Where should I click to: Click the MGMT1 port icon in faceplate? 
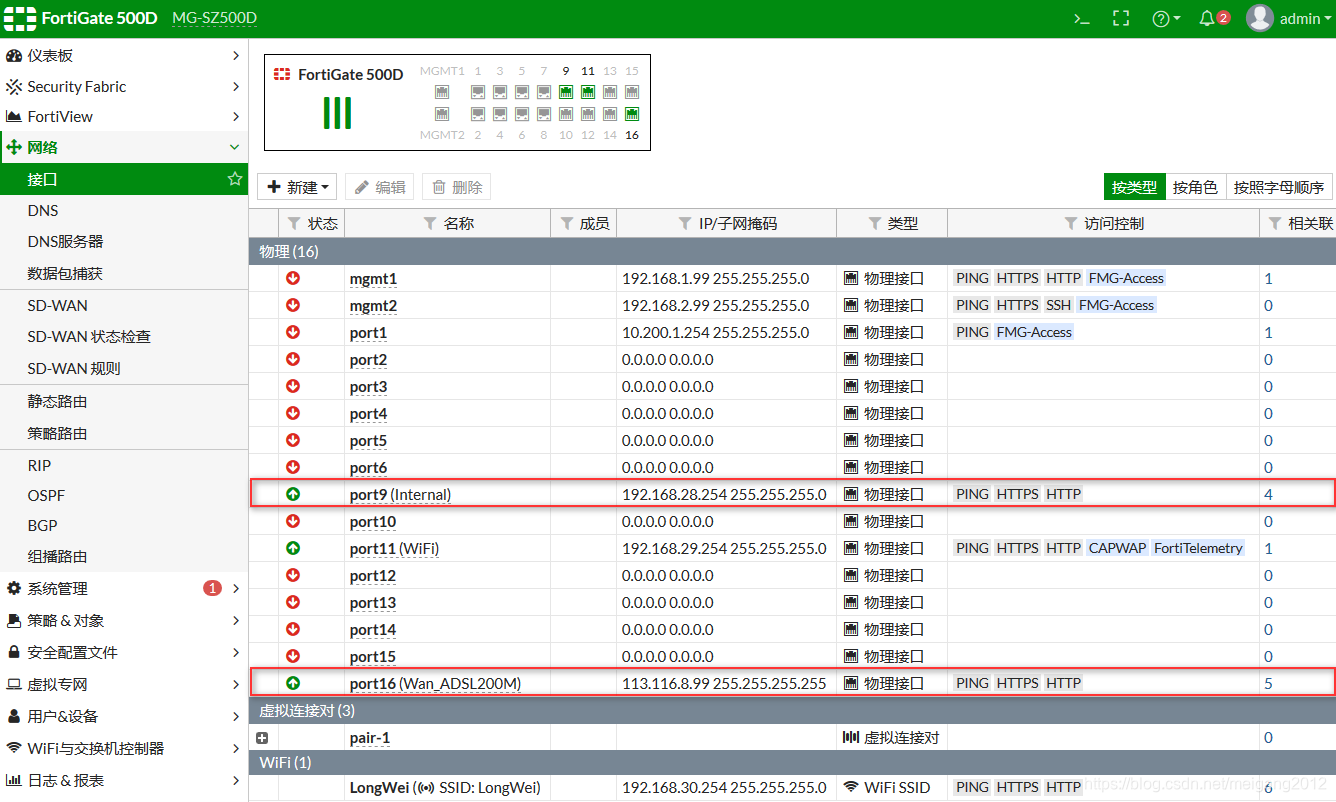[442, 92]
